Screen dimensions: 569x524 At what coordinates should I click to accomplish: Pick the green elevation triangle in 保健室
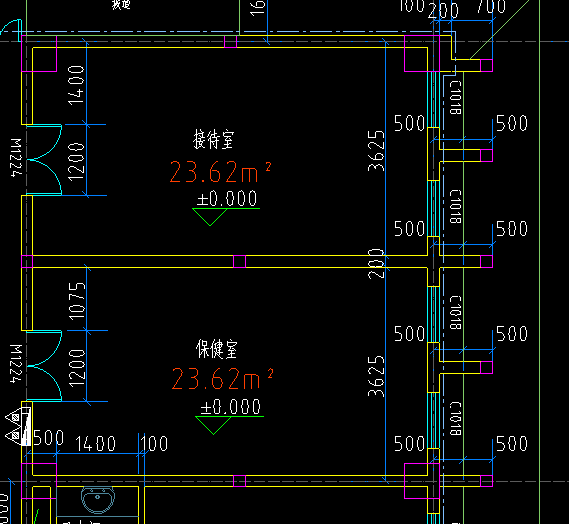point(213,425)
